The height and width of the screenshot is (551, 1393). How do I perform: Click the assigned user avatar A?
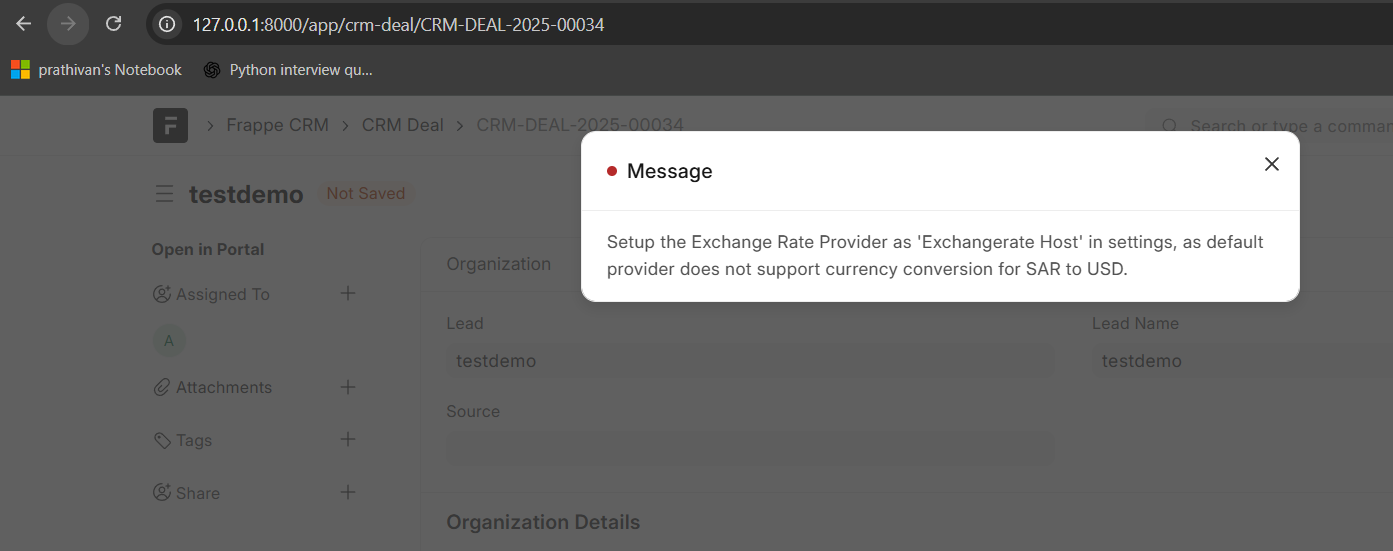(169, 341)
